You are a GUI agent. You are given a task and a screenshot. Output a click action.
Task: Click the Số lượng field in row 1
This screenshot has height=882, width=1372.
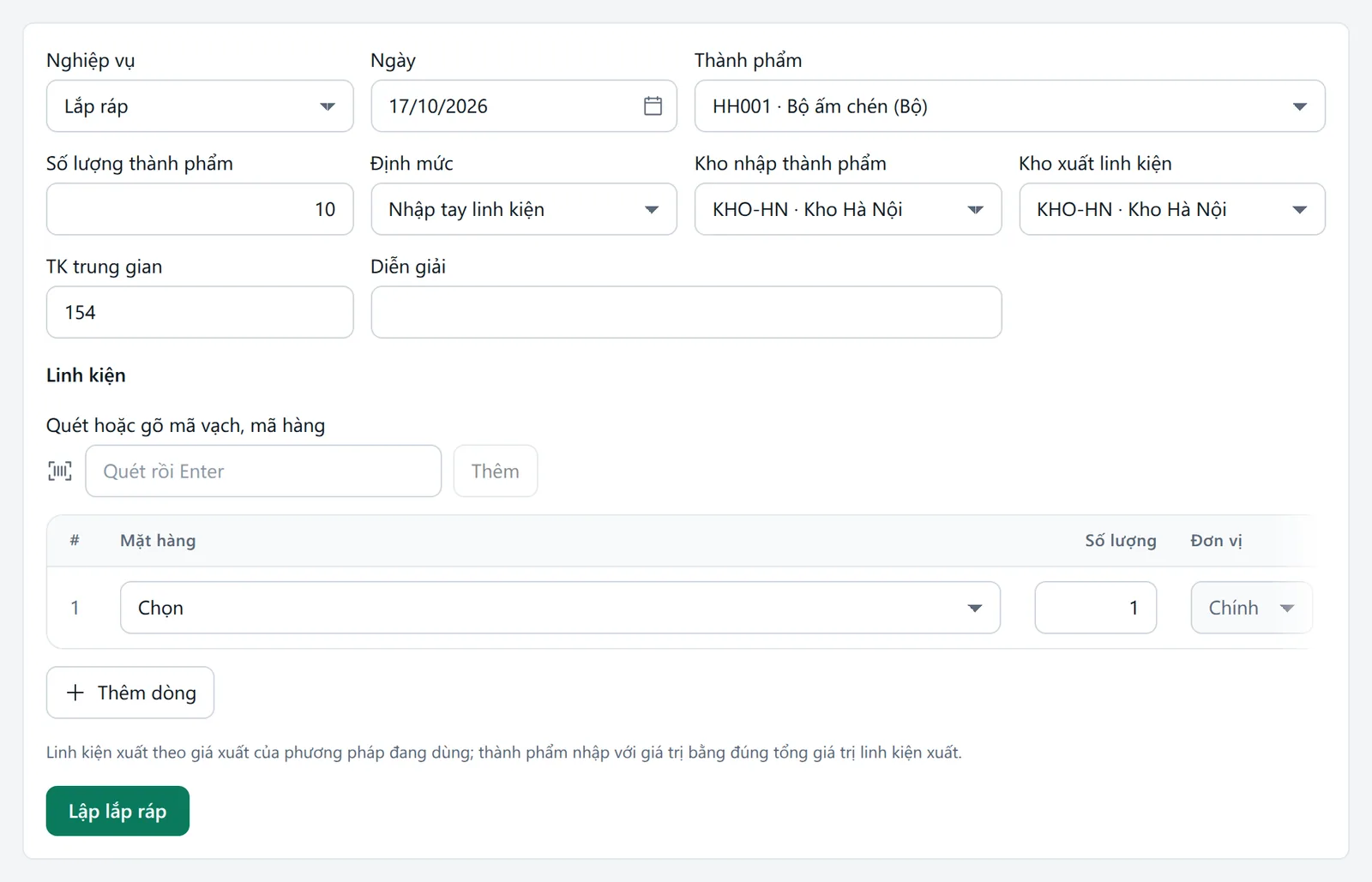click(1095, 608)
